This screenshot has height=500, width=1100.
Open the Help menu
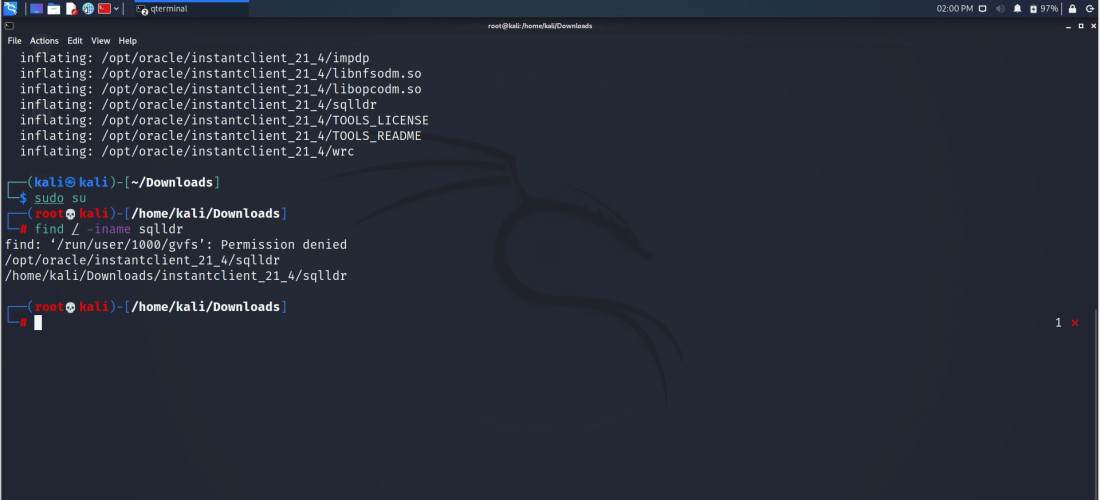tap(128, 41)
